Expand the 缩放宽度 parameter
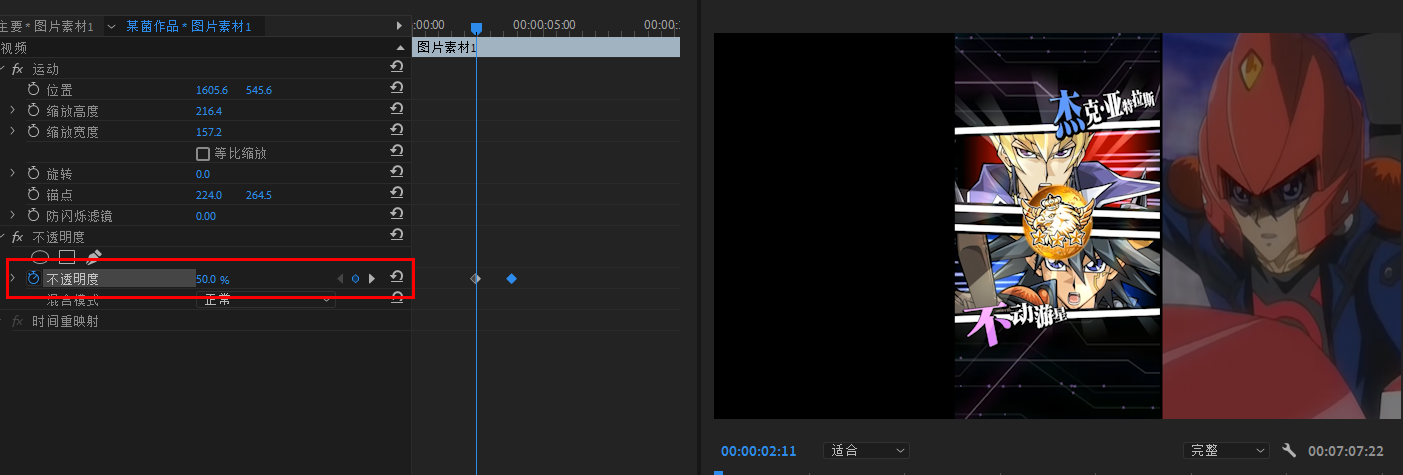Viewport: 1403px width, 475px height. (x=12, y=131)
